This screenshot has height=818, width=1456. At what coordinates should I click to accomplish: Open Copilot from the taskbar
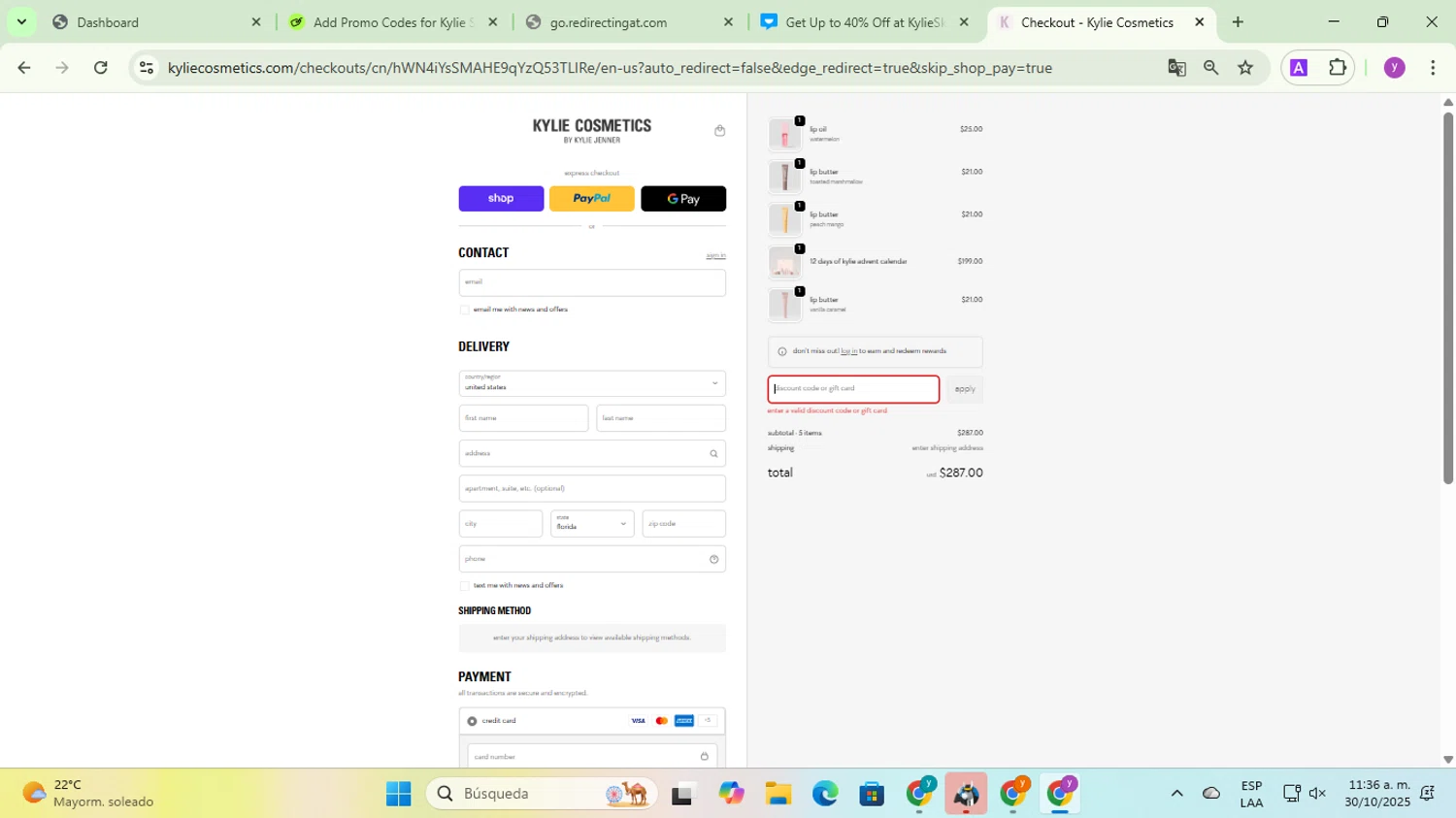pyautogui.click(x=731, y=794)
